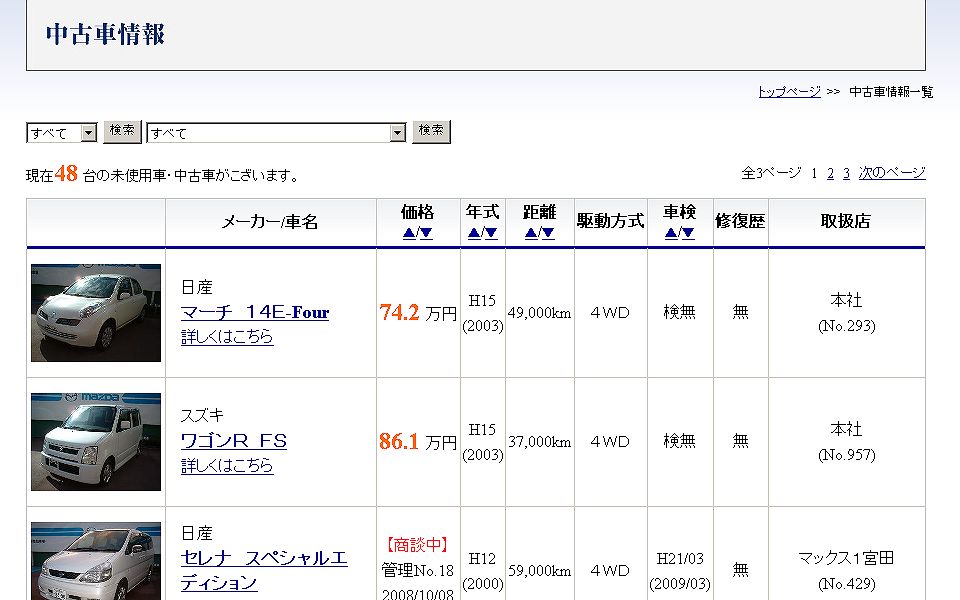
Task: Sort model year descending arrow
Action: 491,233
